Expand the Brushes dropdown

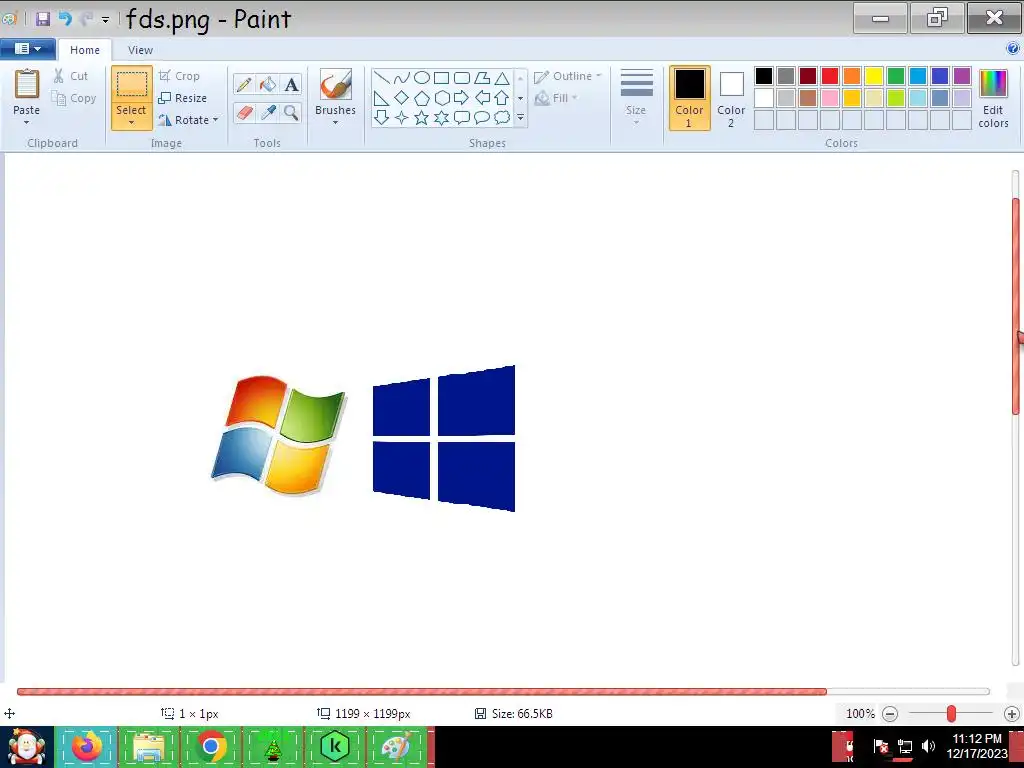(x=335, y=123)
